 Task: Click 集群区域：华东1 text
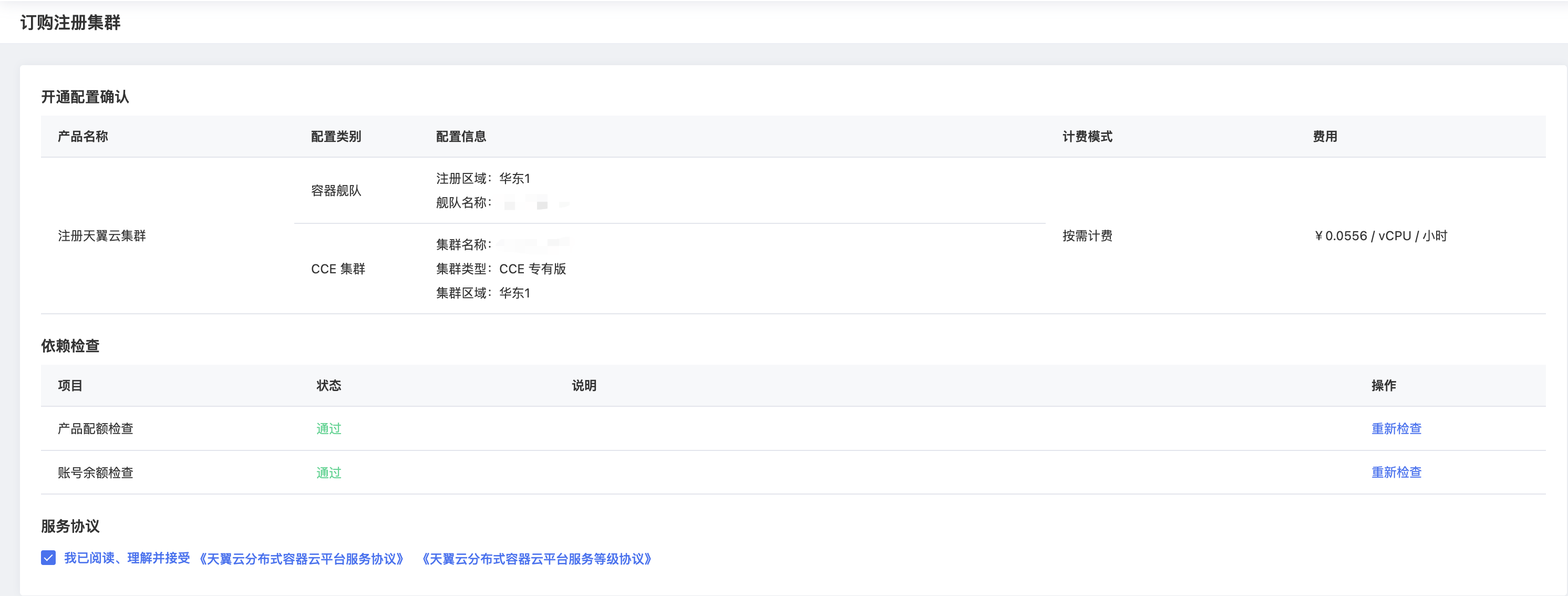click(483, 293)
